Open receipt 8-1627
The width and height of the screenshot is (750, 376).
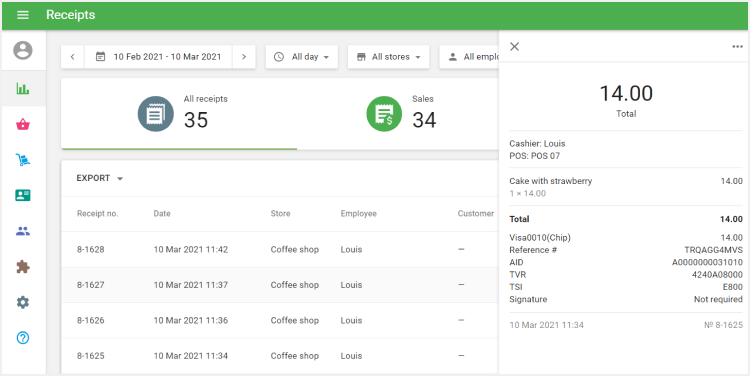[x=280, y=285]
